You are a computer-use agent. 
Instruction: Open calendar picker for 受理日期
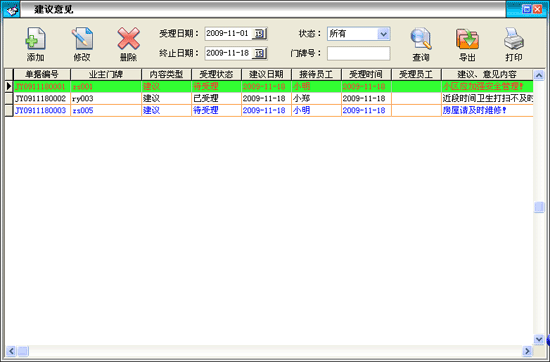(x=260, y=34)
